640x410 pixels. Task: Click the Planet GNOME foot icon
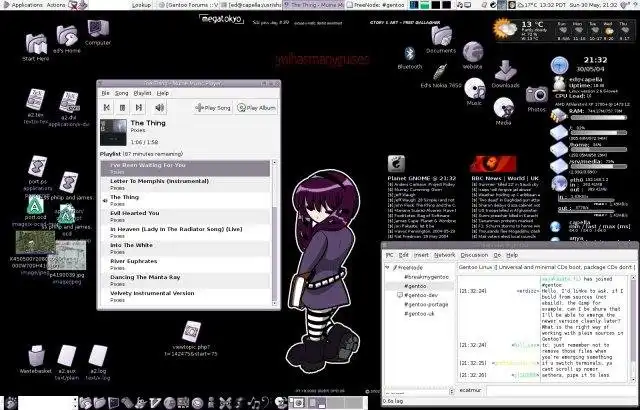[396, 164]
